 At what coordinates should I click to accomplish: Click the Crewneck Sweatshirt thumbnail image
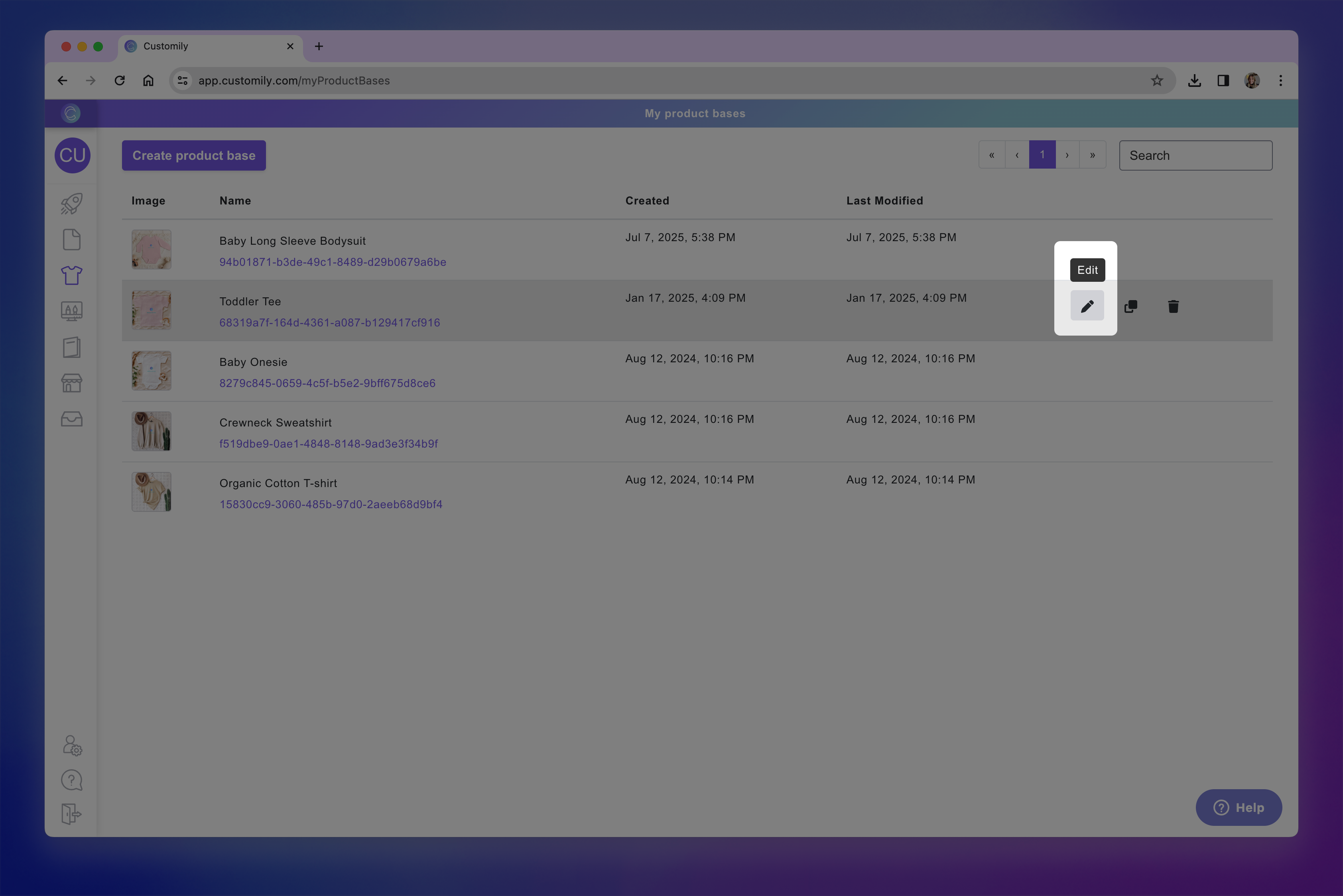pos(152,431)
